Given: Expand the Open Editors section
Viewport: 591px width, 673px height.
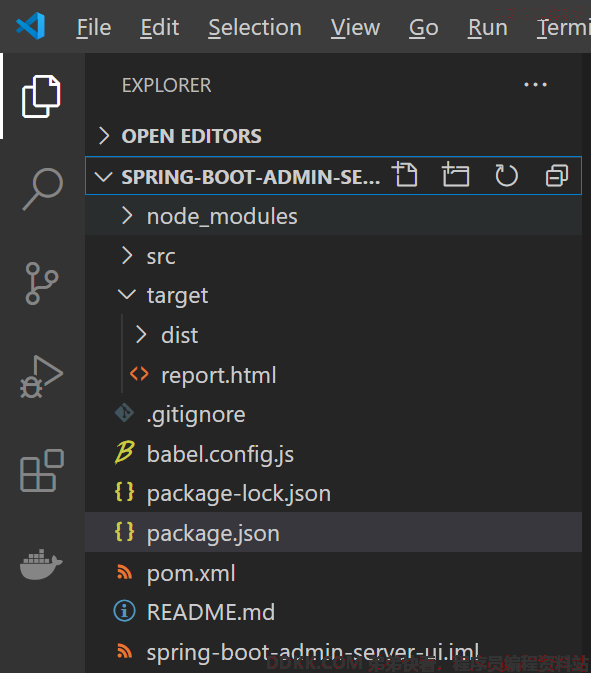Looking at the screenshot, I should point(104,136).
